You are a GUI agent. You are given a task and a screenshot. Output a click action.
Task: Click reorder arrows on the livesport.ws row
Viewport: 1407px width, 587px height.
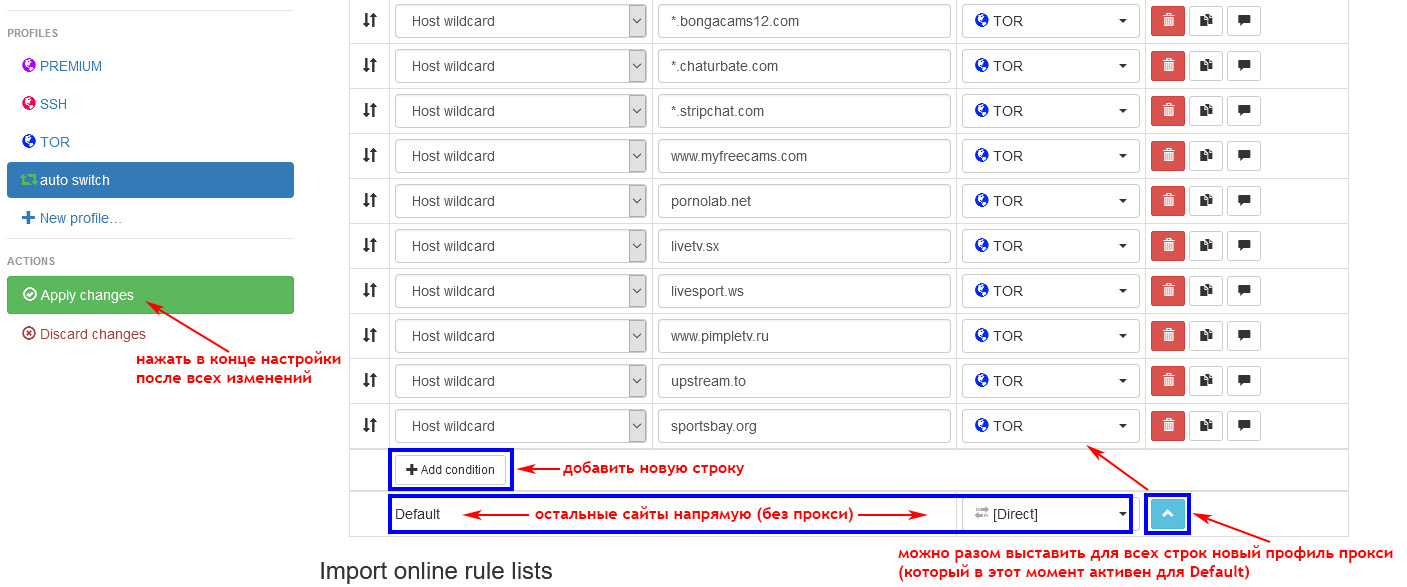point(369,291)
